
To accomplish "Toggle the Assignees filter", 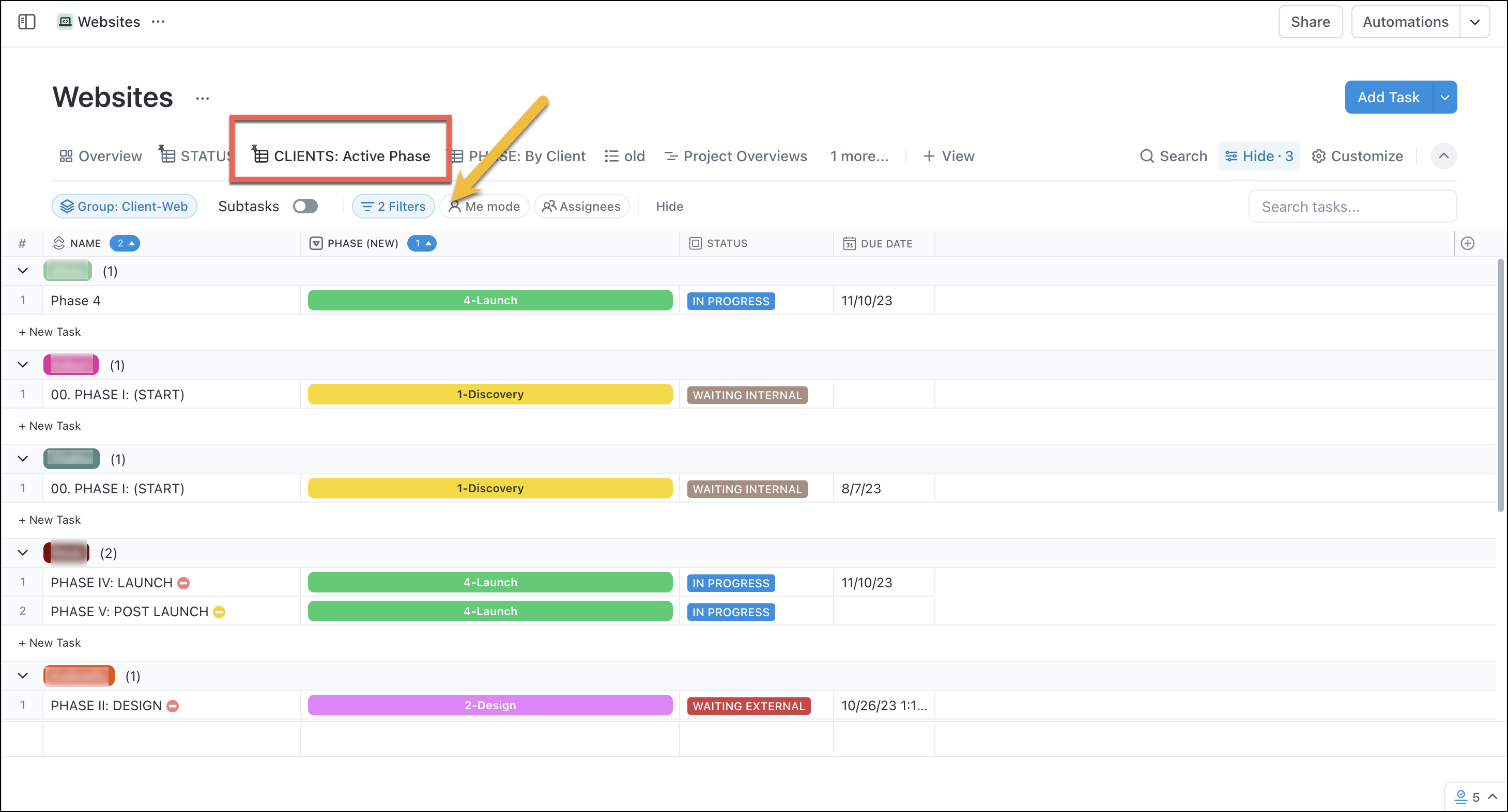I will [x=581, y=207].
